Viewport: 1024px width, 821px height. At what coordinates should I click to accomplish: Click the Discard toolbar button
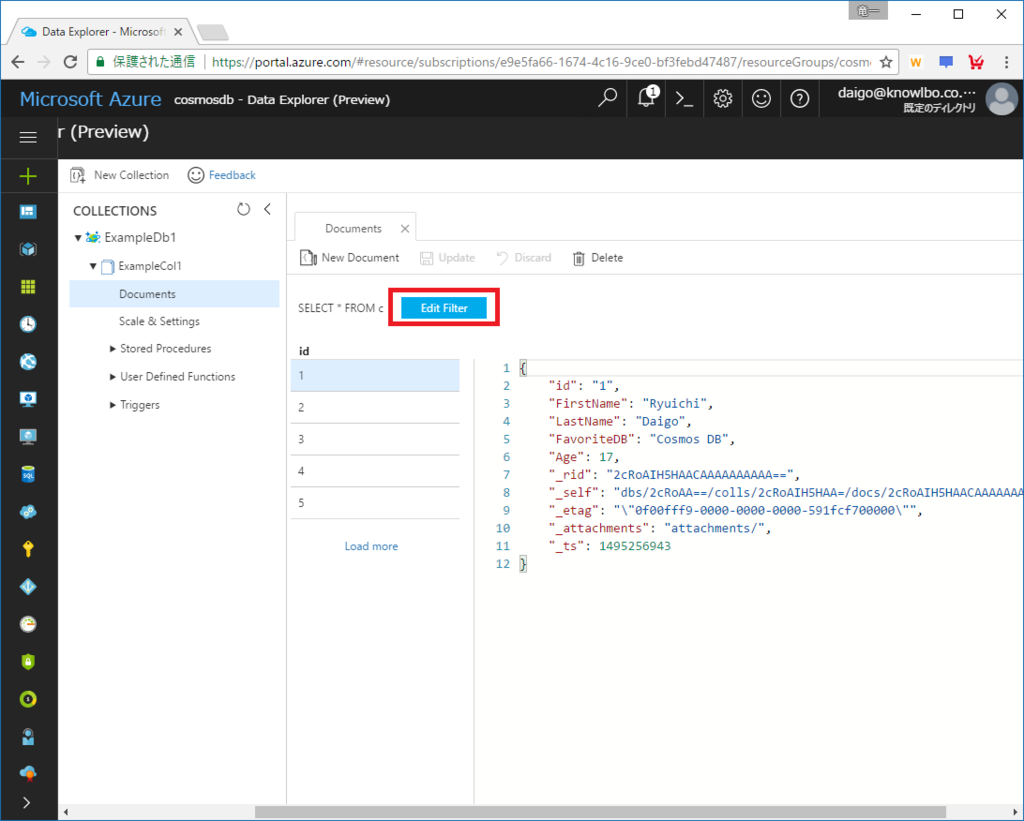524,258
